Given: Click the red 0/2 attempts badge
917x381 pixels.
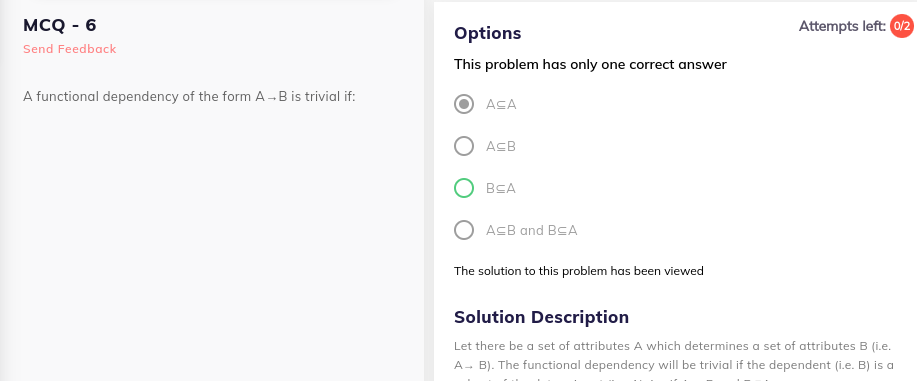Looking at the screenshot, I should coord(901,26).
